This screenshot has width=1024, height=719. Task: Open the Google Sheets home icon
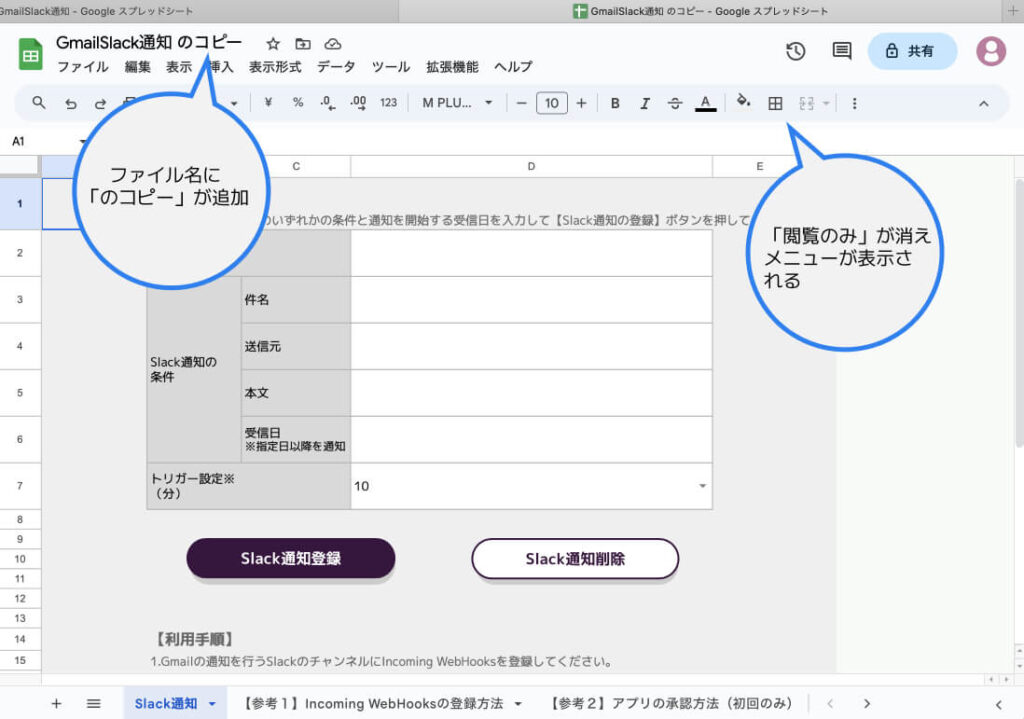pos(30,54)
